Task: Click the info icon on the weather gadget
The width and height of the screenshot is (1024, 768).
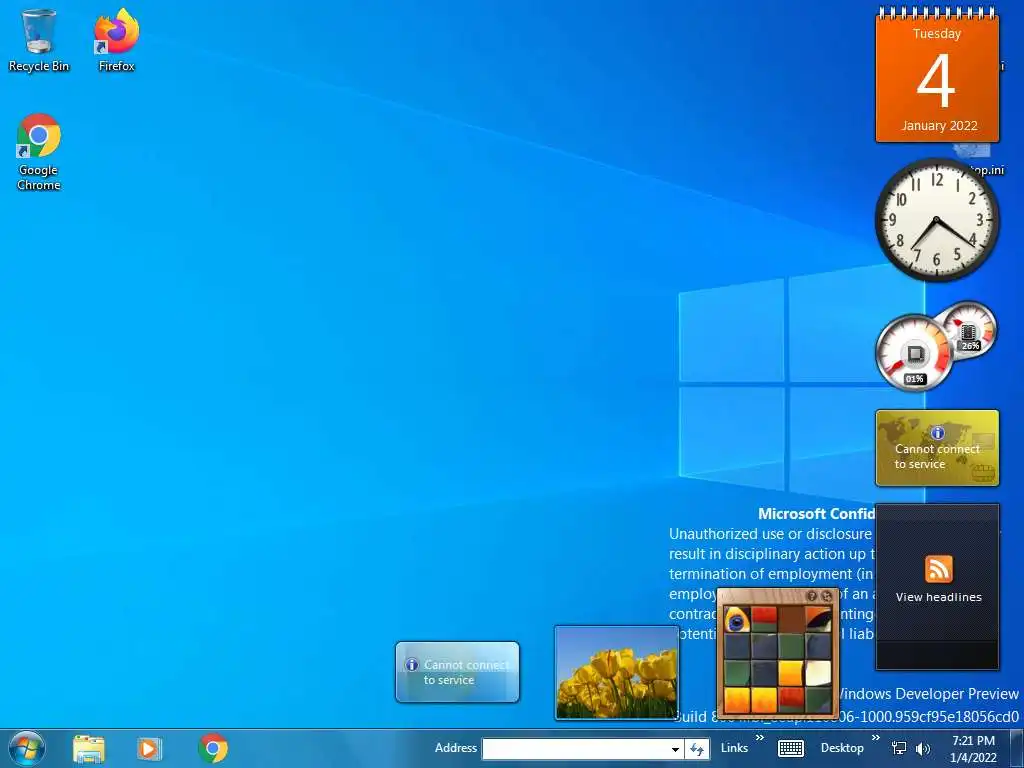Action: tap(411, 665)
